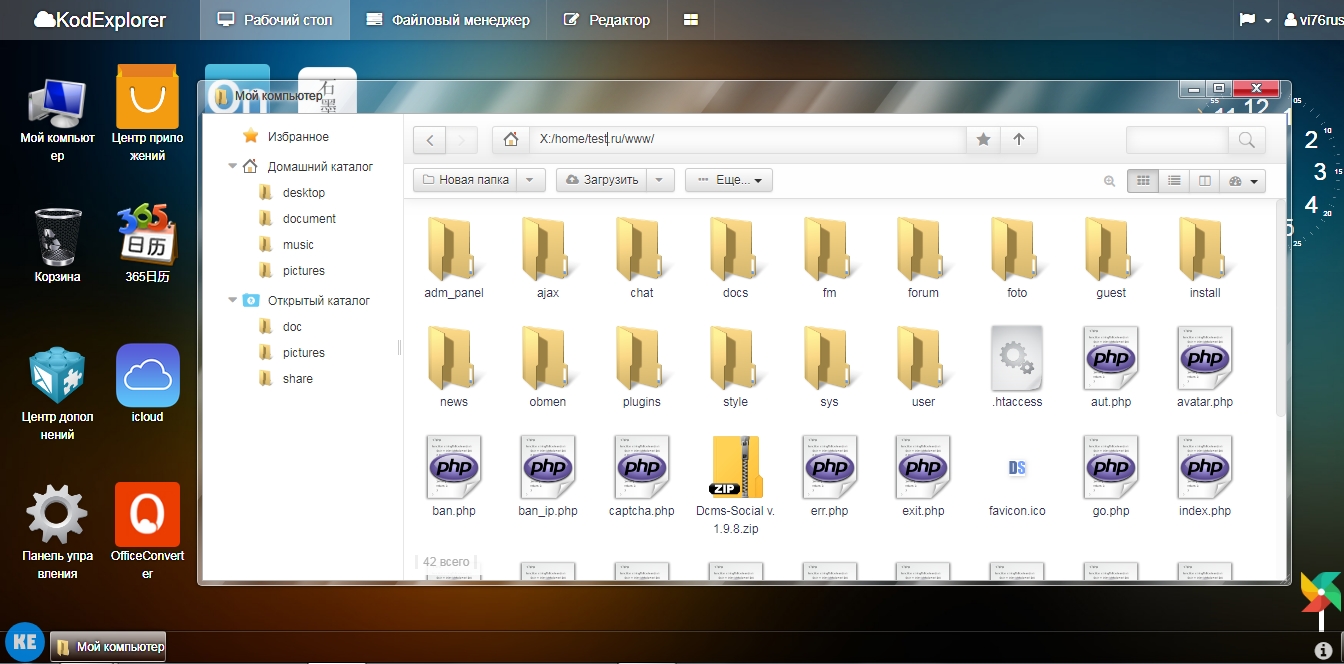Open the Dcms-Social zip archive file
This screenshot has width=1344, height=664.
click(x=736, y=468)
